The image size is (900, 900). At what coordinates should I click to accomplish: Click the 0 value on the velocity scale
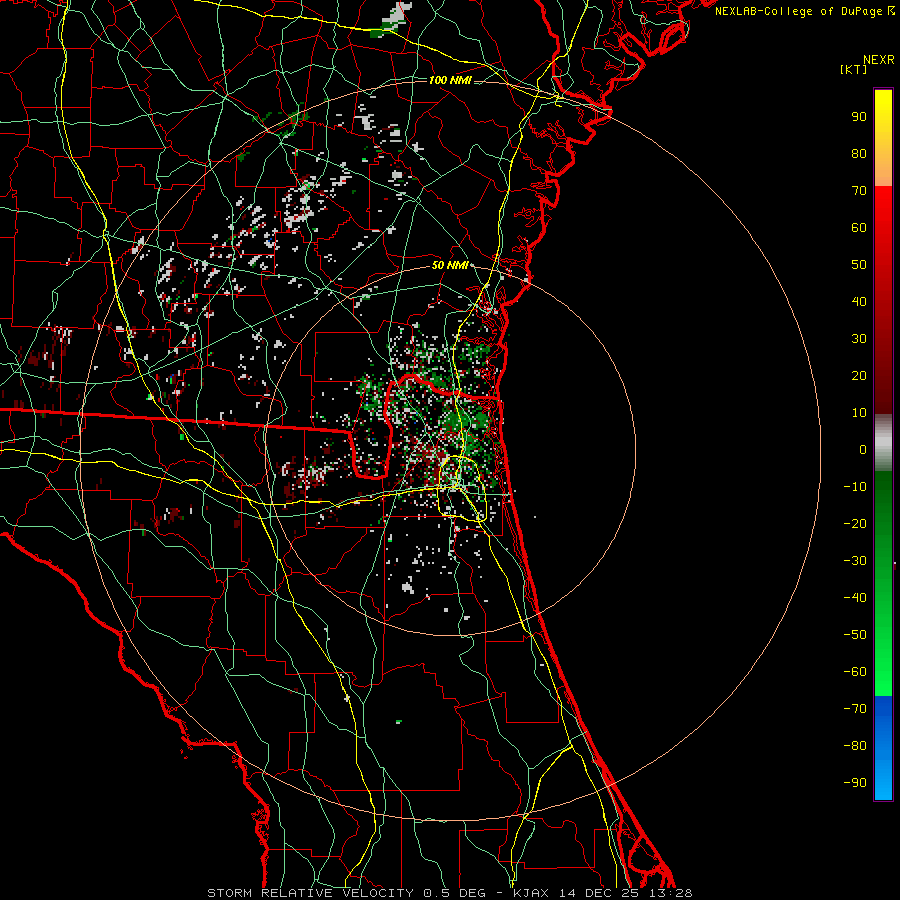[863, 450]
